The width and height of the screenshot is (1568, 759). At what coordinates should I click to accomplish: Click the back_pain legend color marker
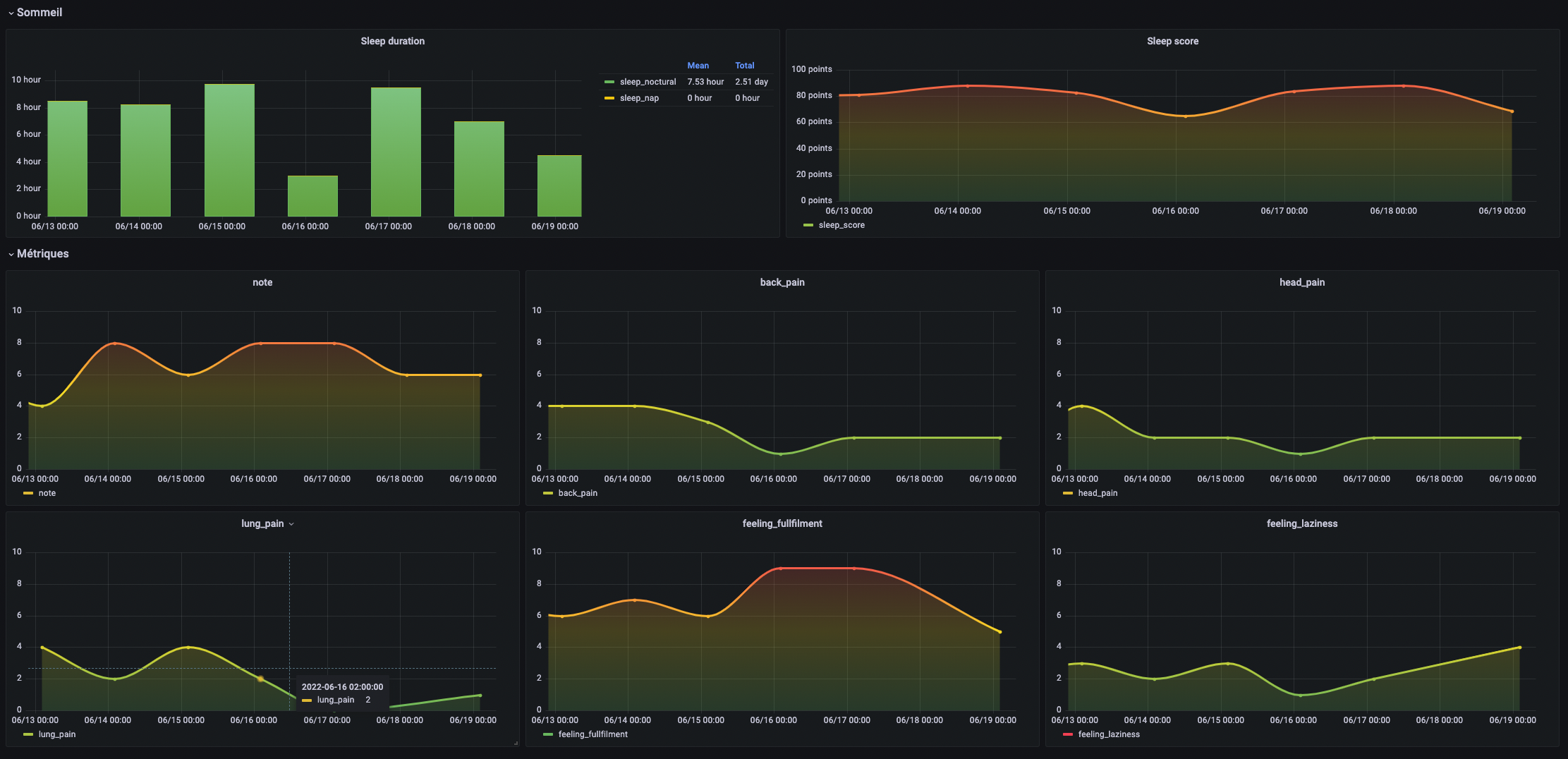click(548, 493)
